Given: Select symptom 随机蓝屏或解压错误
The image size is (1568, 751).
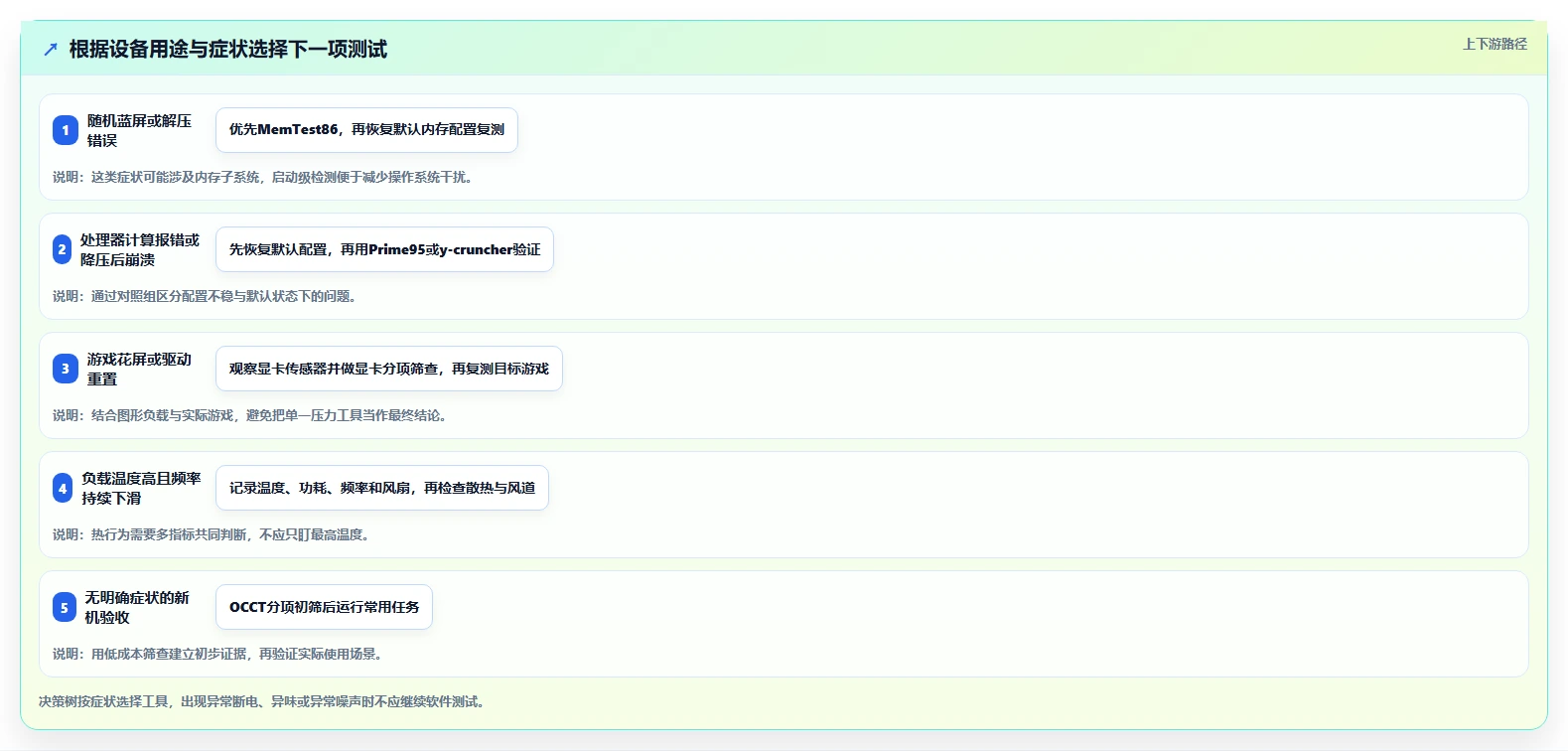Looking at the screenshot, I should tap(139, 130).
